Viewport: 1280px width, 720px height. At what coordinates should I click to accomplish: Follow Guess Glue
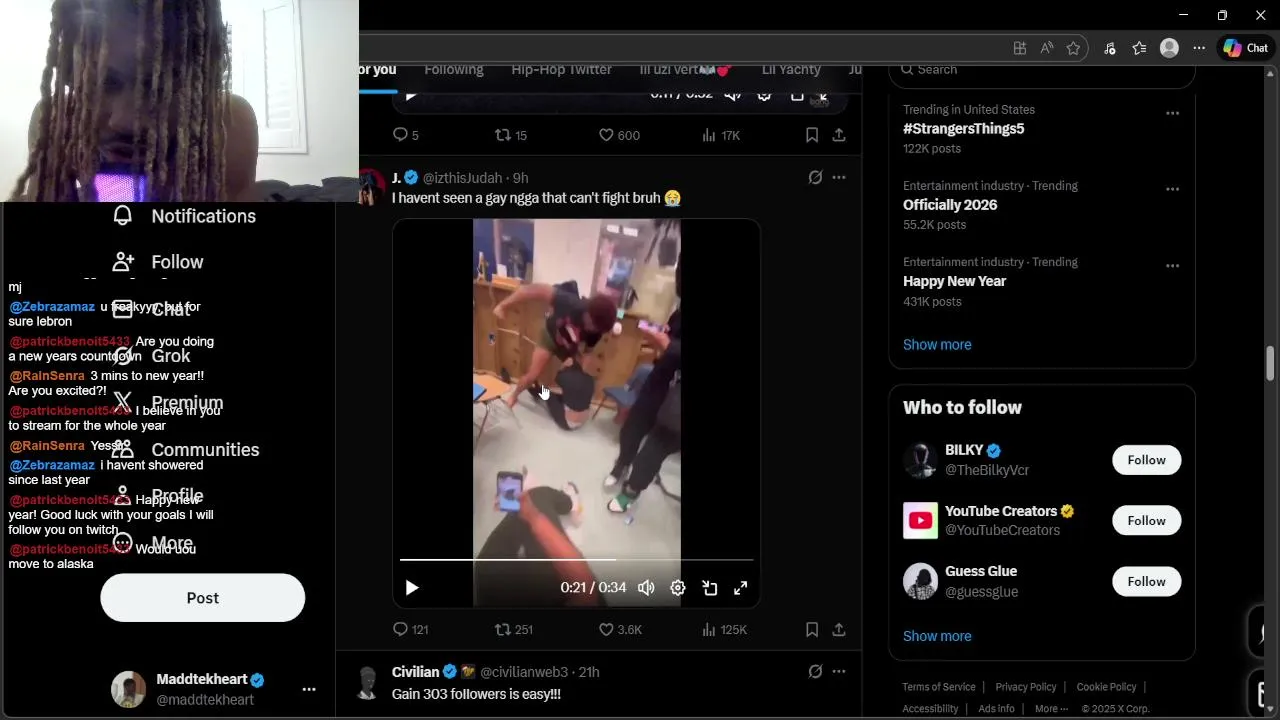[x=1146, y=581]
